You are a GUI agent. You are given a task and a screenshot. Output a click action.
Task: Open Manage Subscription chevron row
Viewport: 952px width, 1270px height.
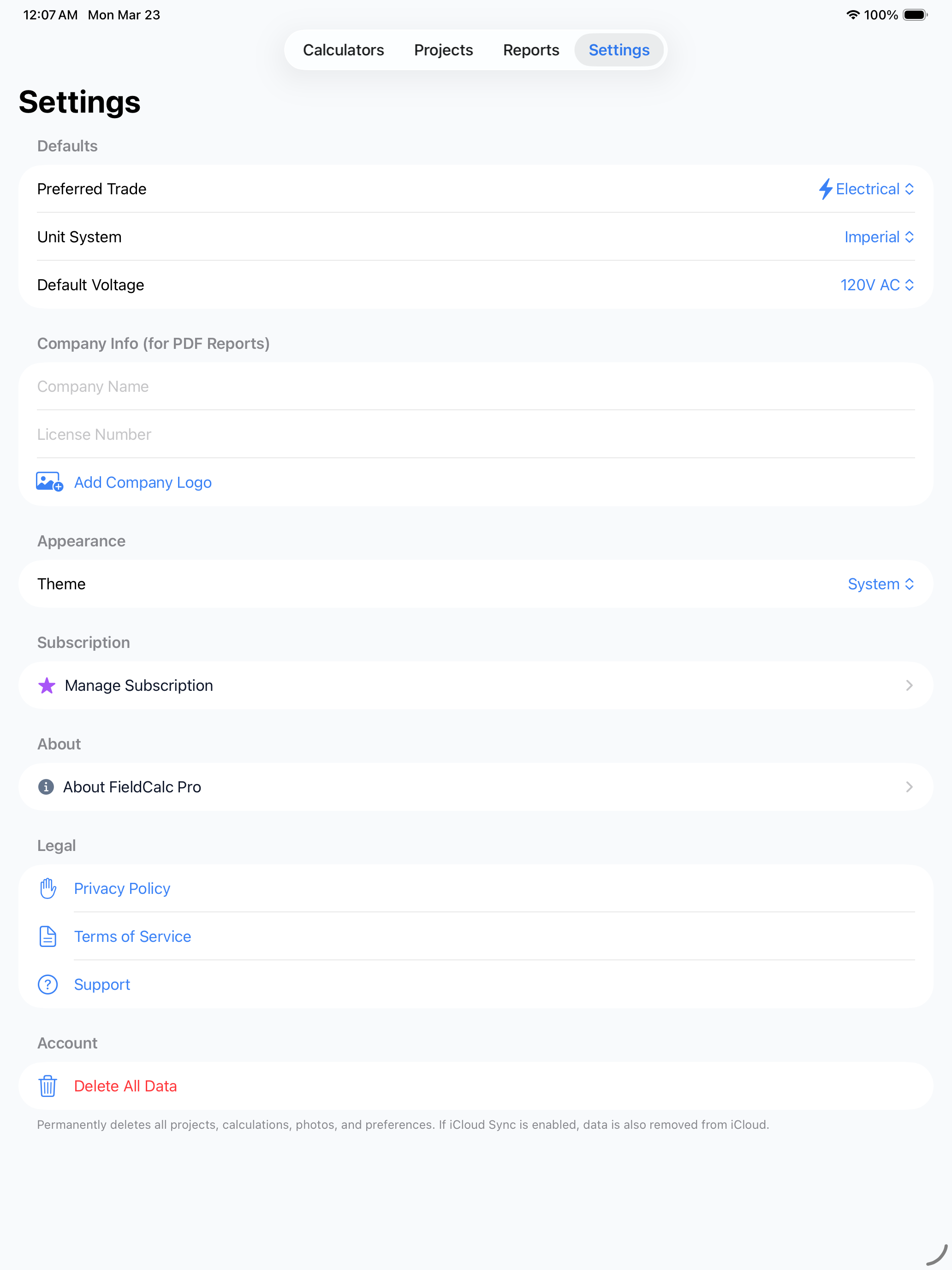tap(476, 685)
